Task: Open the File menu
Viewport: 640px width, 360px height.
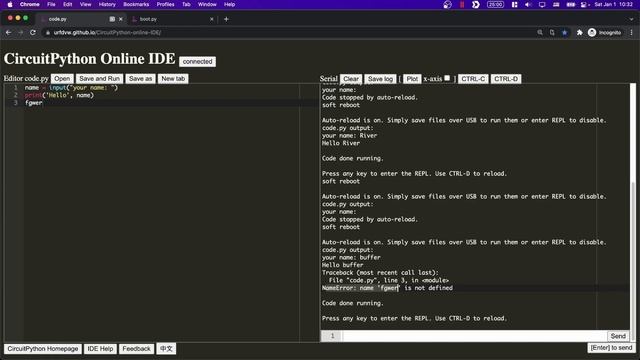Action: 51,4
